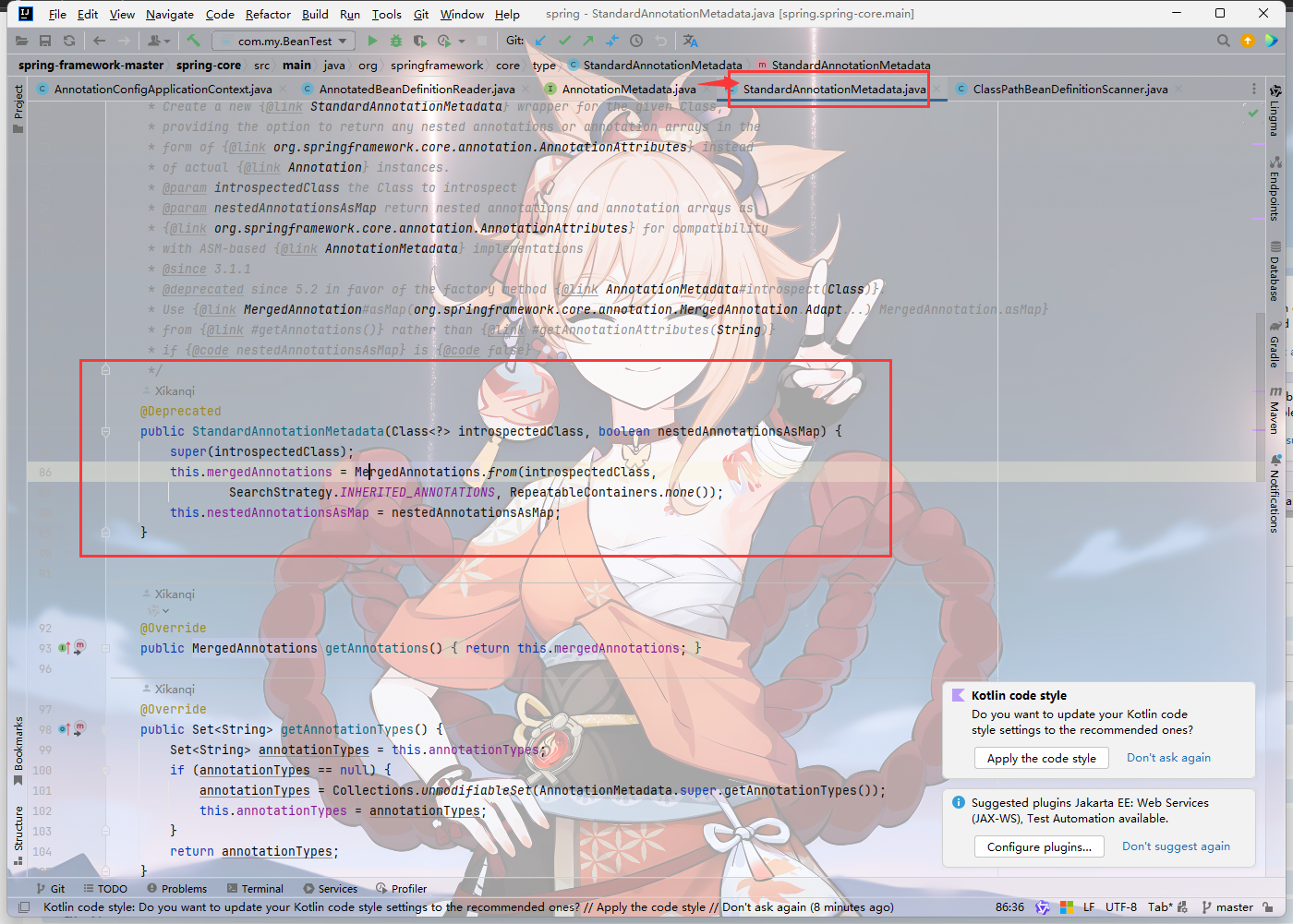Open the Build menu

pos(315,14)
